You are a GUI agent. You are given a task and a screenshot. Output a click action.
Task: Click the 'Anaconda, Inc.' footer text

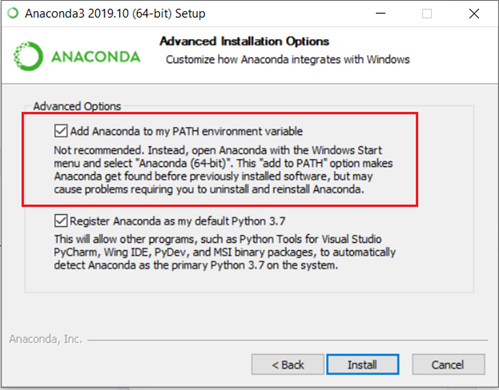(46, 339)
